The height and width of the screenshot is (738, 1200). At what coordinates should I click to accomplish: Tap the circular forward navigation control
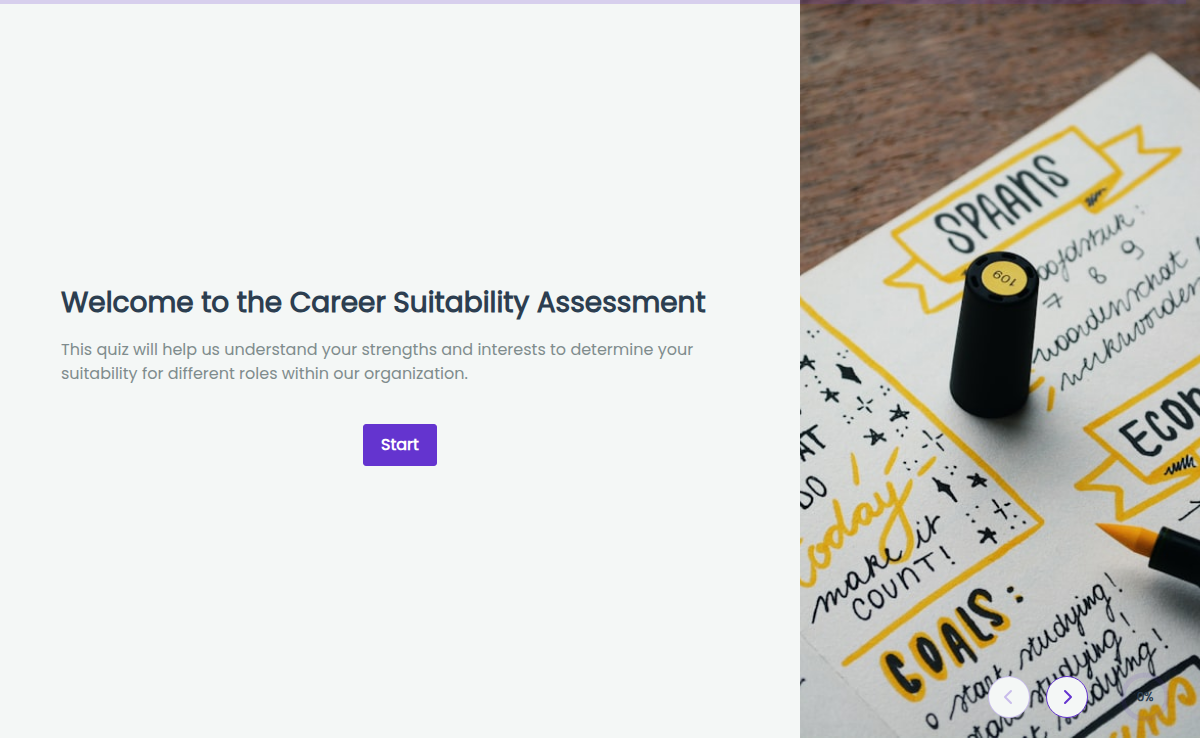pyautogui.click(x=1067, y=697)
